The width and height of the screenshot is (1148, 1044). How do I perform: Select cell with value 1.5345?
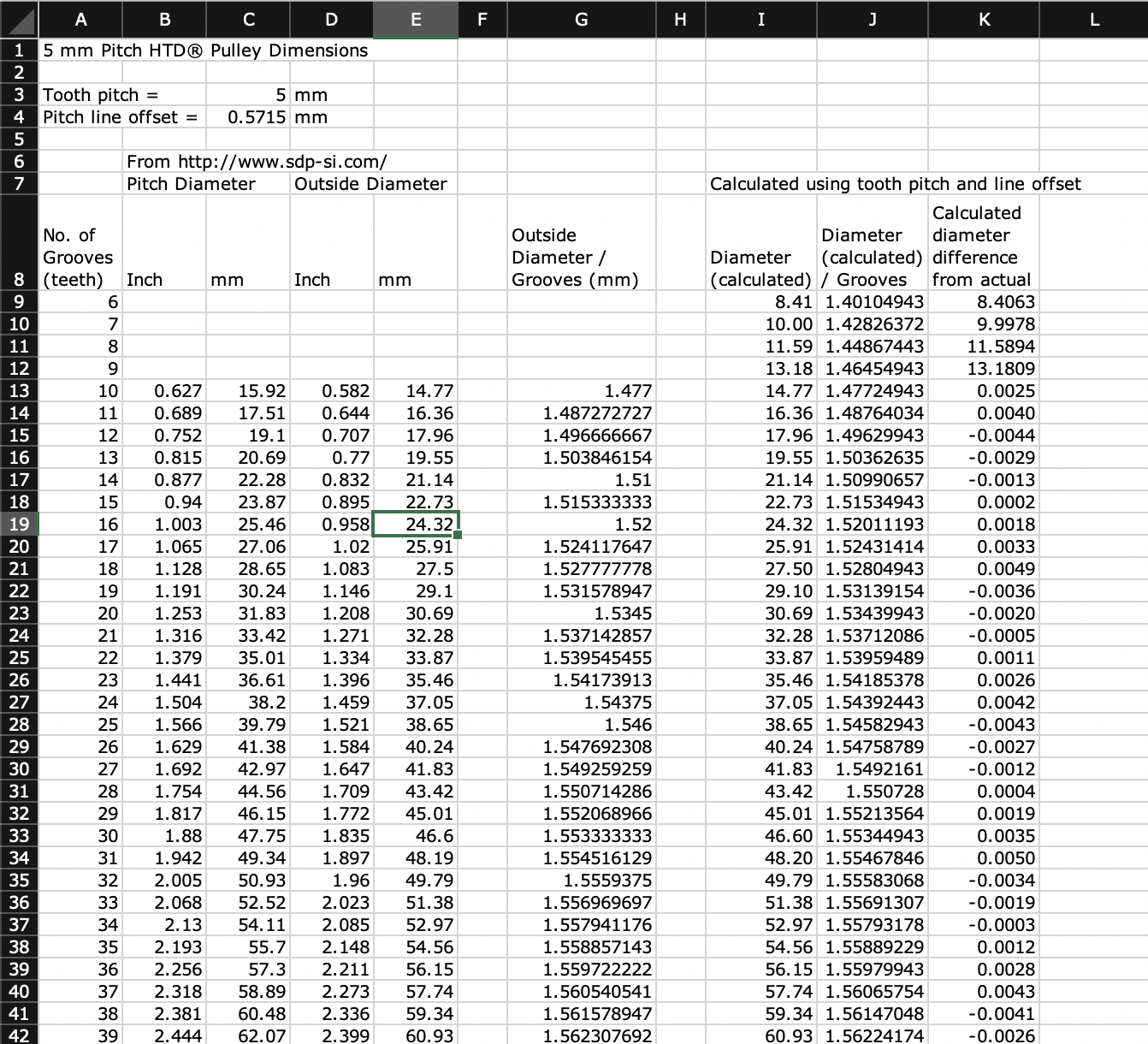pos(581,613)
